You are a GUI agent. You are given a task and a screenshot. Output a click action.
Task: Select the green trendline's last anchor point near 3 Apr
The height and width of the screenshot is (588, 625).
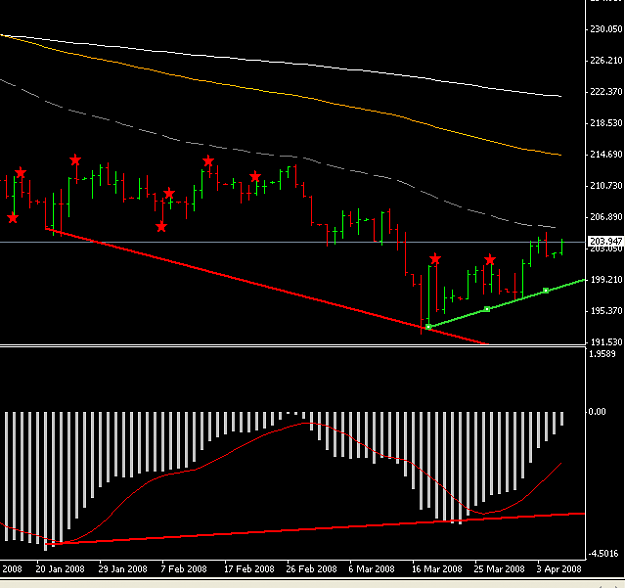tap(546, 291)
